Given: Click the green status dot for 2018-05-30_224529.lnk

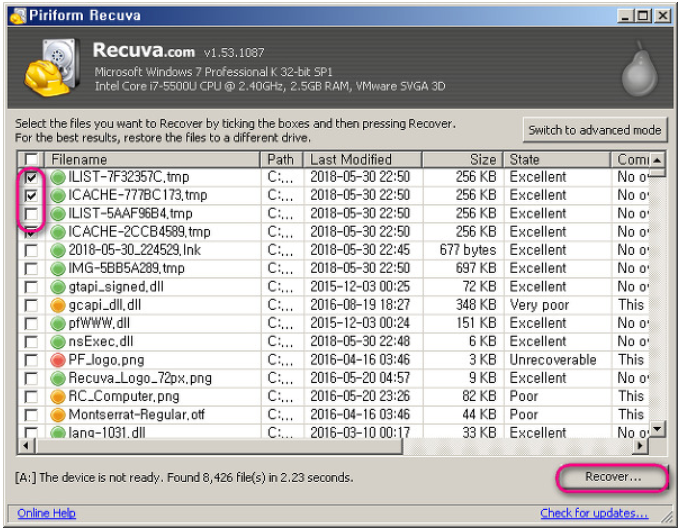Looking at the screenshot, I should click(x=57, y=250).
